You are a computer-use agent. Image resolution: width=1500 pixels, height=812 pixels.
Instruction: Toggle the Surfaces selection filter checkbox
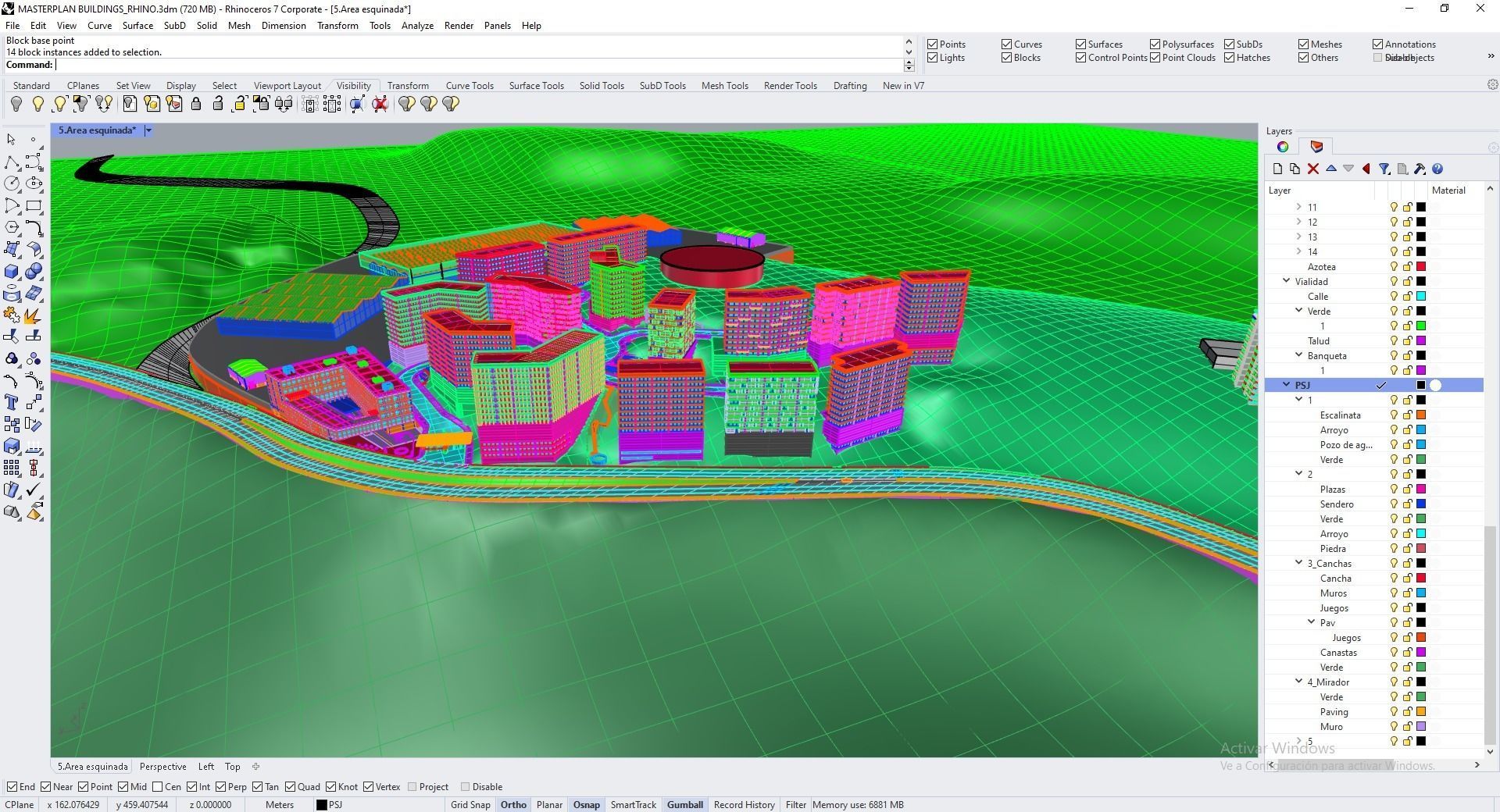(1080, 45)
